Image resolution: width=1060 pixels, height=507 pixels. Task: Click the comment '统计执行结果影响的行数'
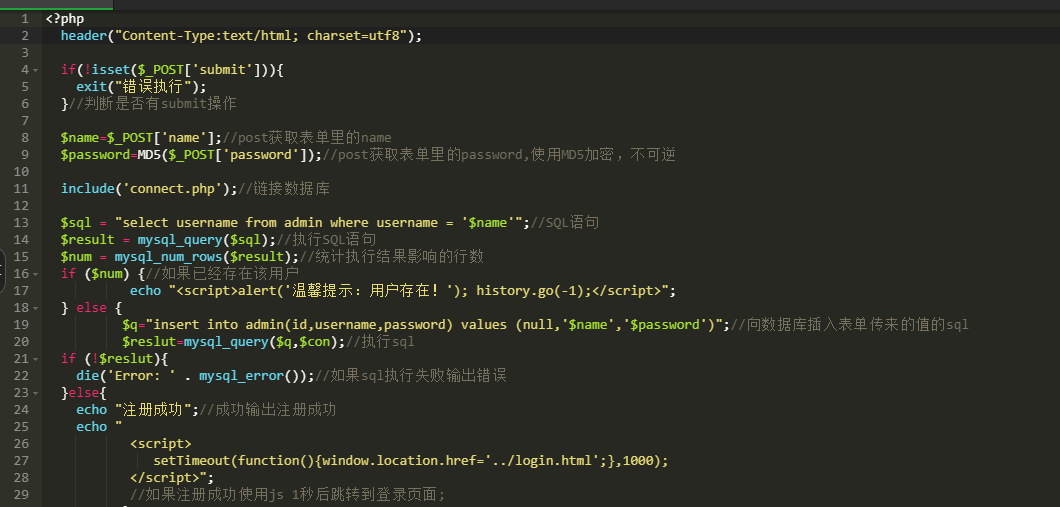click(x=391, y=257)
